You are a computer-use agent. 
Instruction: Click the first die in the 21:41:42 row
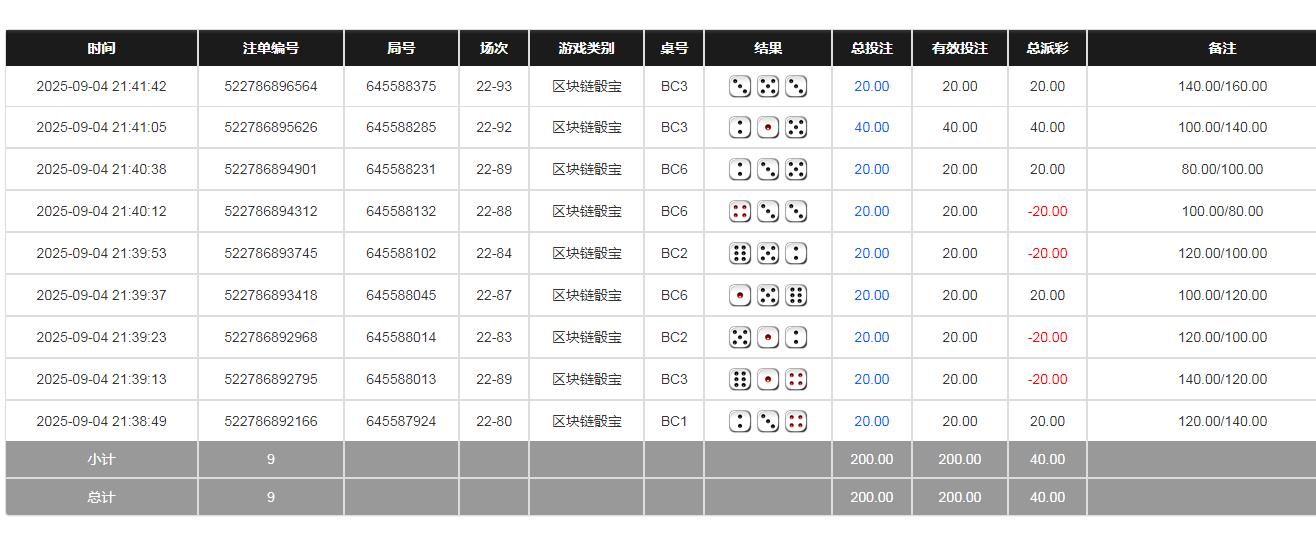740,87
